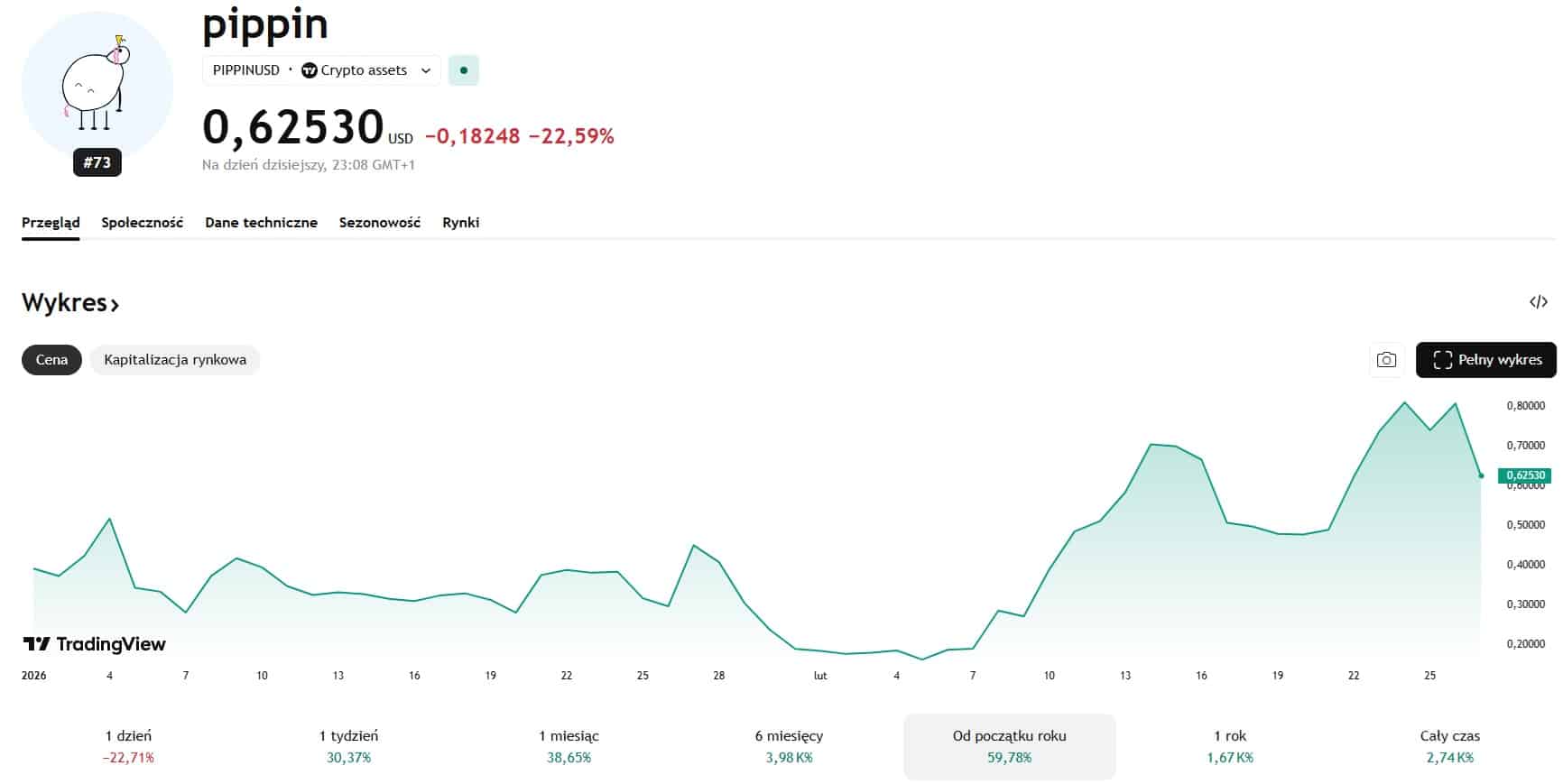Screen dimensions: 1563x784
Task: Select the Cały czas range
Action: tap(1449, 746)
